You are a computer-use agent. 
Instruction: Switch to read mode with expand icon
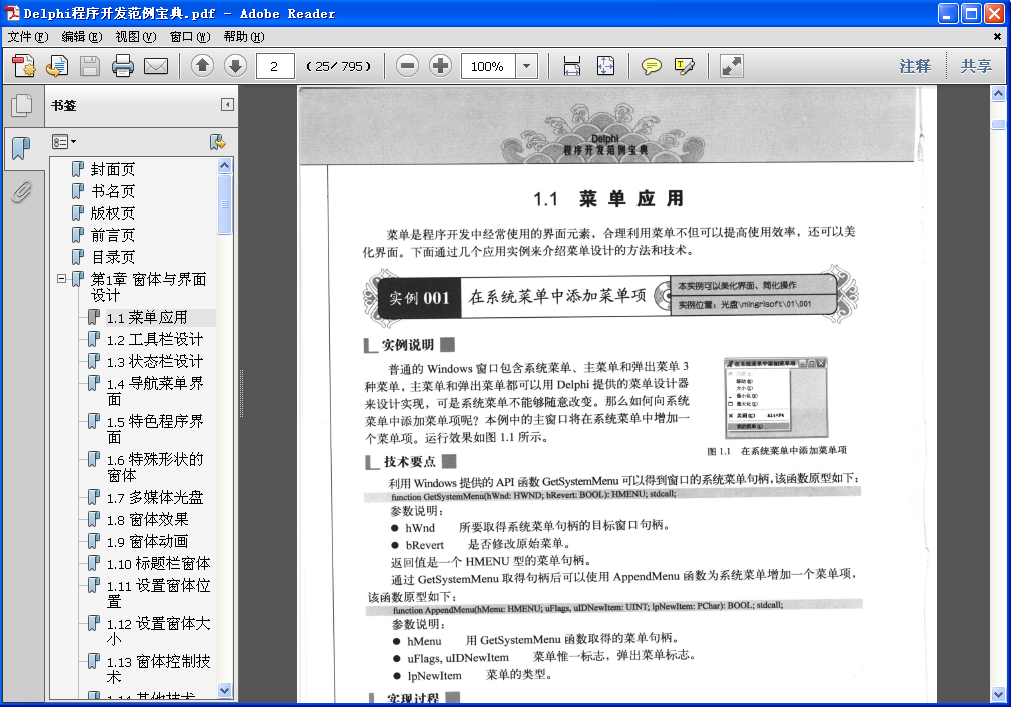(732, 66)
